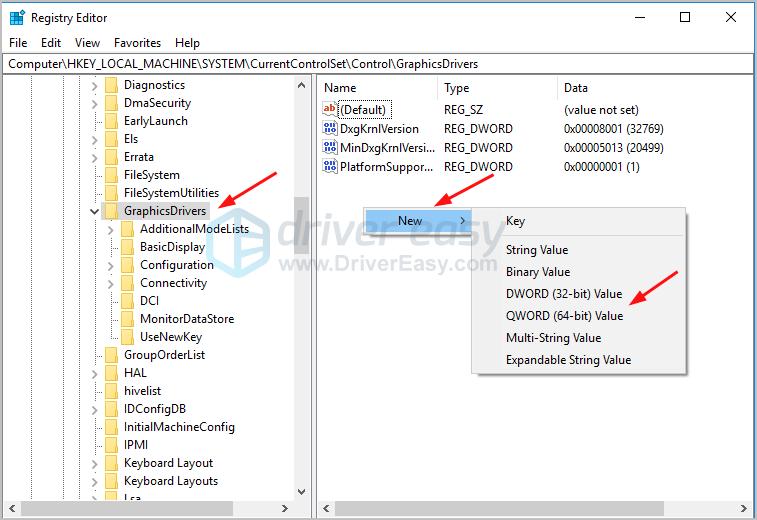Open the Edit menu
This screenshot has height=520, width=757.
51,43
